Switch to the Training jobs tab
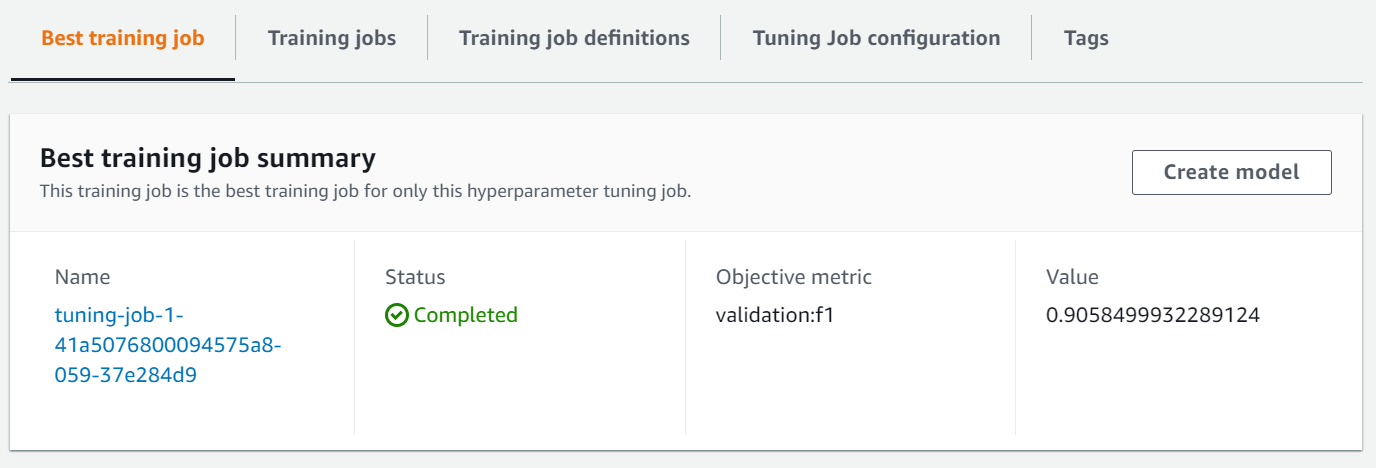The height and width of the screenshot is (468, 1376). (x=332, y=39)
